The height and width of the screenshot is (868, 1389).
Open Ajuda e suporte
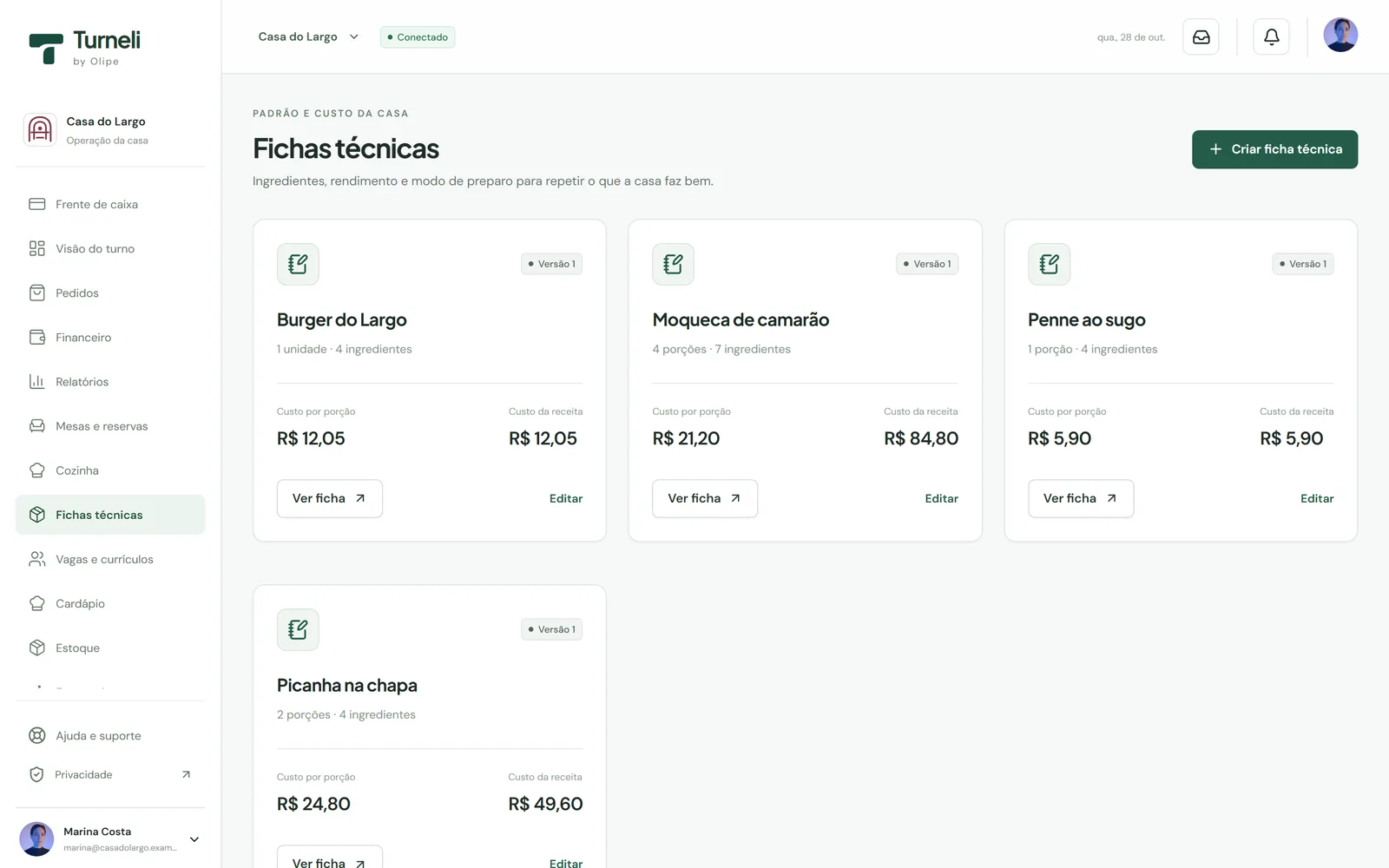click(110, 735)
